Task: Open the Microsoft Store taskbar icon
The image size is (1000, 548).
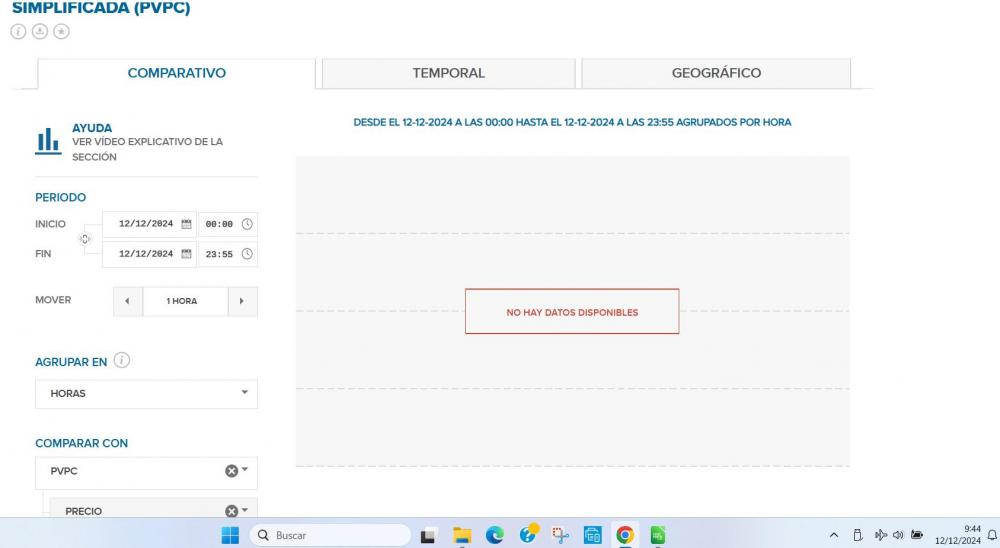Action: [593, 535]
